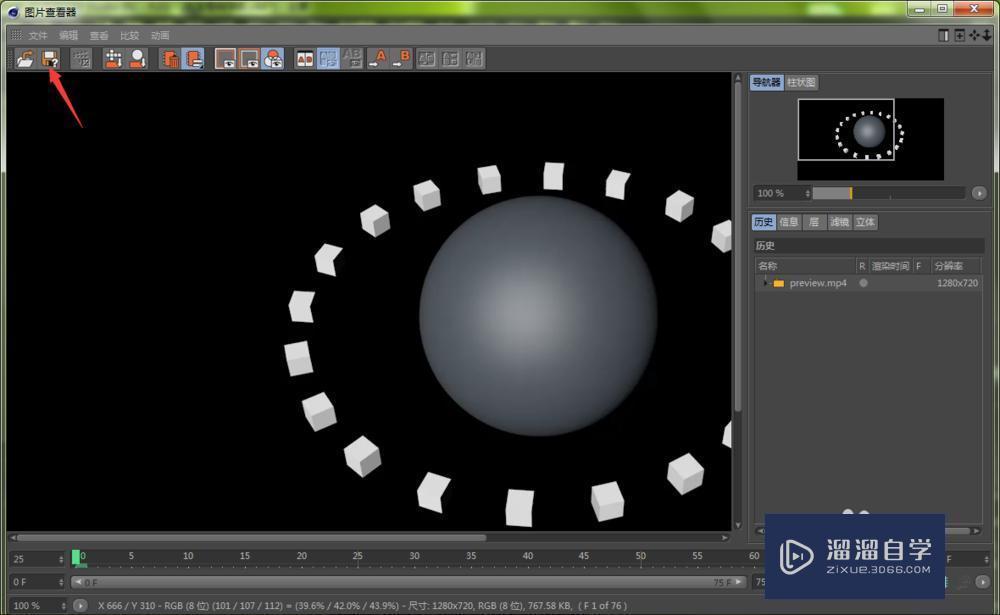Click the top-right up-down arrow icon
1000x615 pixels.
pyautogui.click(x=987, y=36)
